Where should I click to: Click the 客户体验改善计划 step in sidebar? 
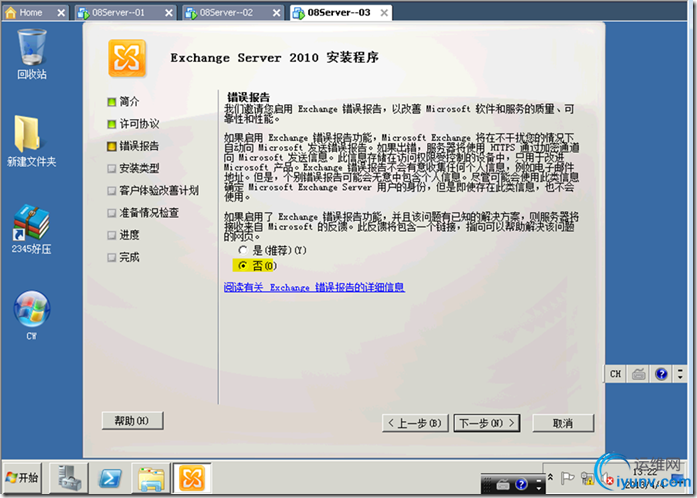pos(153,190)
